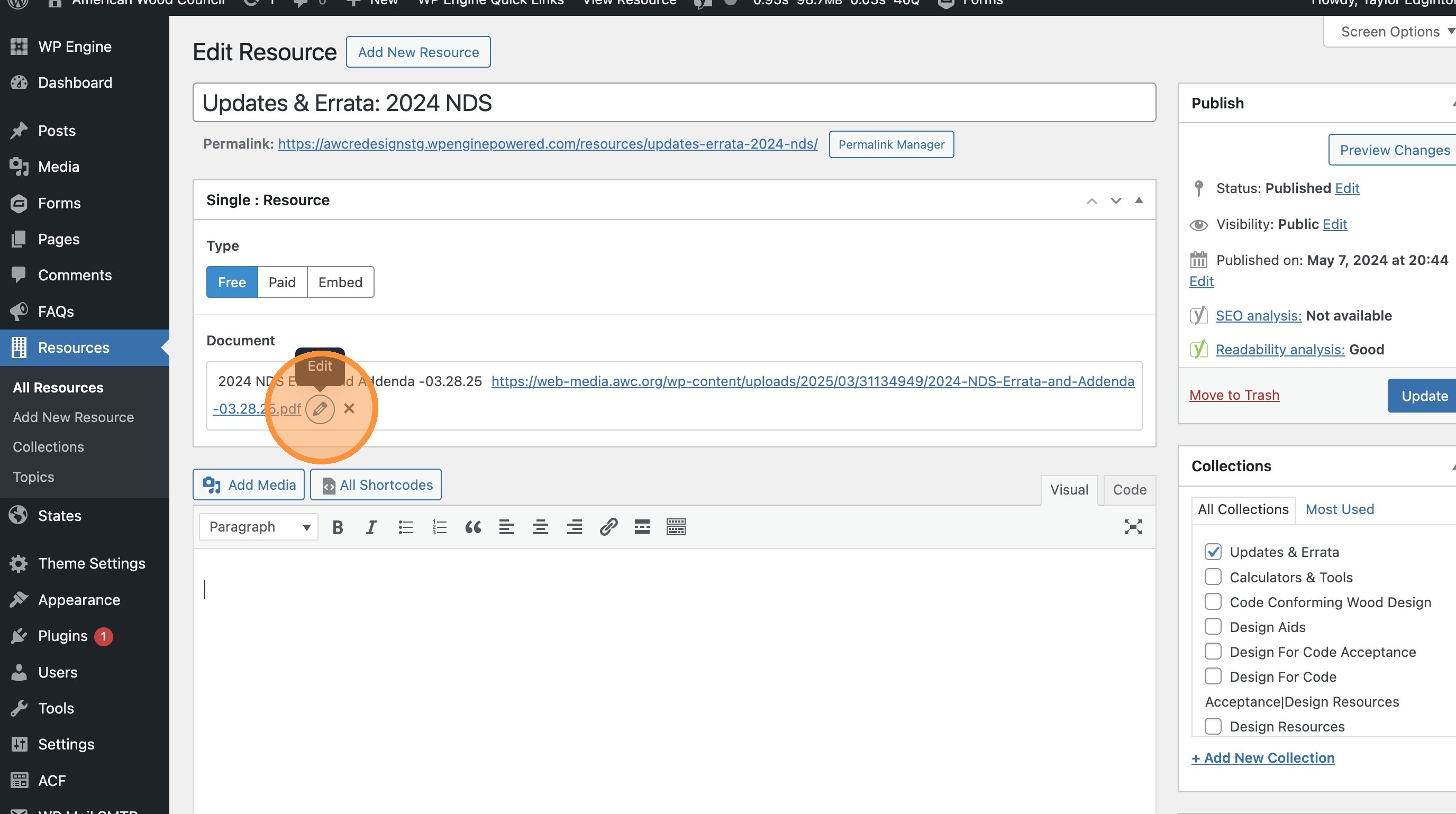Screen dimensions: 1456x814
Task: Open the Most Used collections tab
Action: coord(1340,509)
